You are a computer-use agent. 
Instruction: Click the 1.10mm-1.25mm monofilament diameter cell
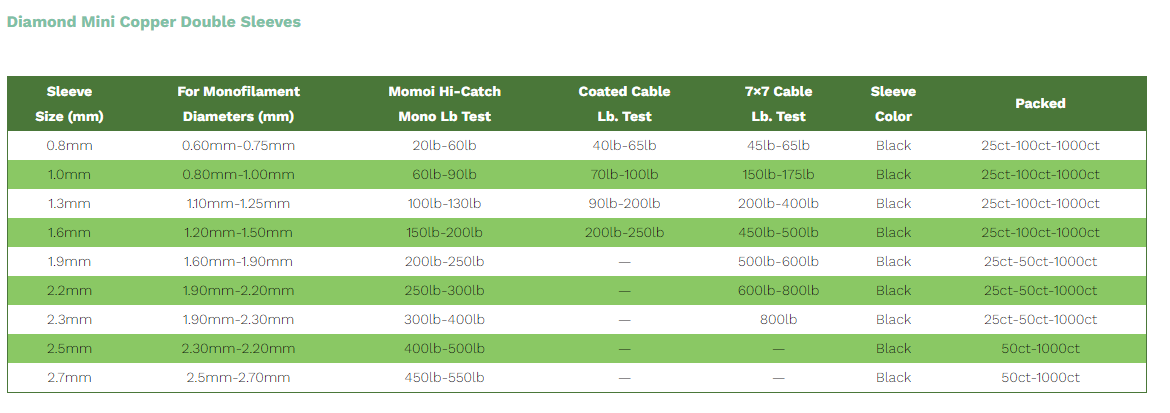(x=238, y=204)
